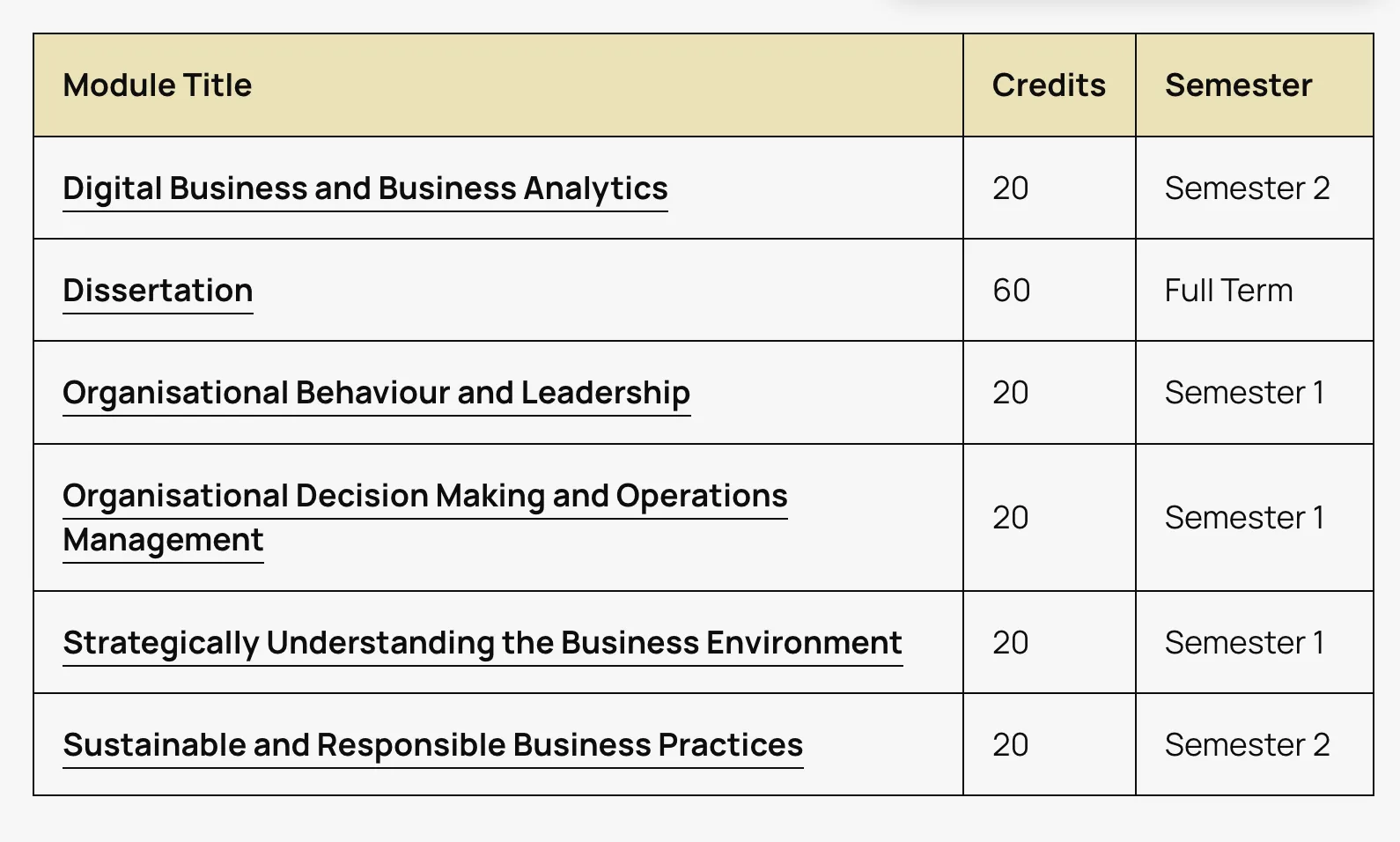Select the 60 credits cell for Dissertation
This screenshot has height=842, width=1400.
(1011, 291)
